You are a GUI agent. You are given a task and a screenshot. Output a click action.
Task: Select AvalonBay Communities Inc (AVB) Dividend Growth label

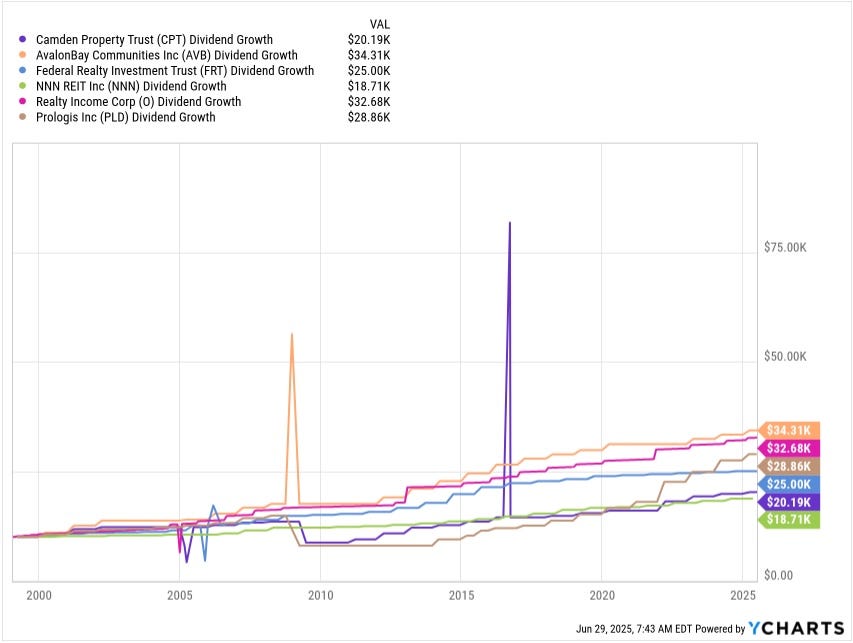coord(167,55)
